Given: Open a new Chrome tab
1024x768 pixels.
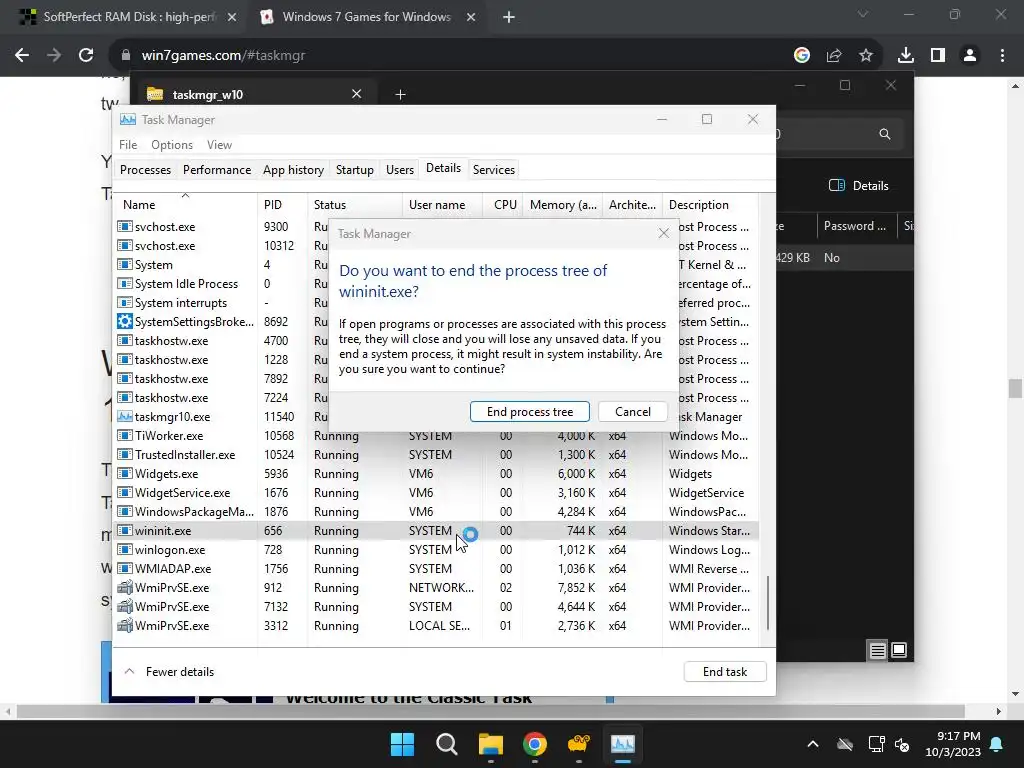Looking at the screenshot, I should pyautogui.click(x=509, y=17).
